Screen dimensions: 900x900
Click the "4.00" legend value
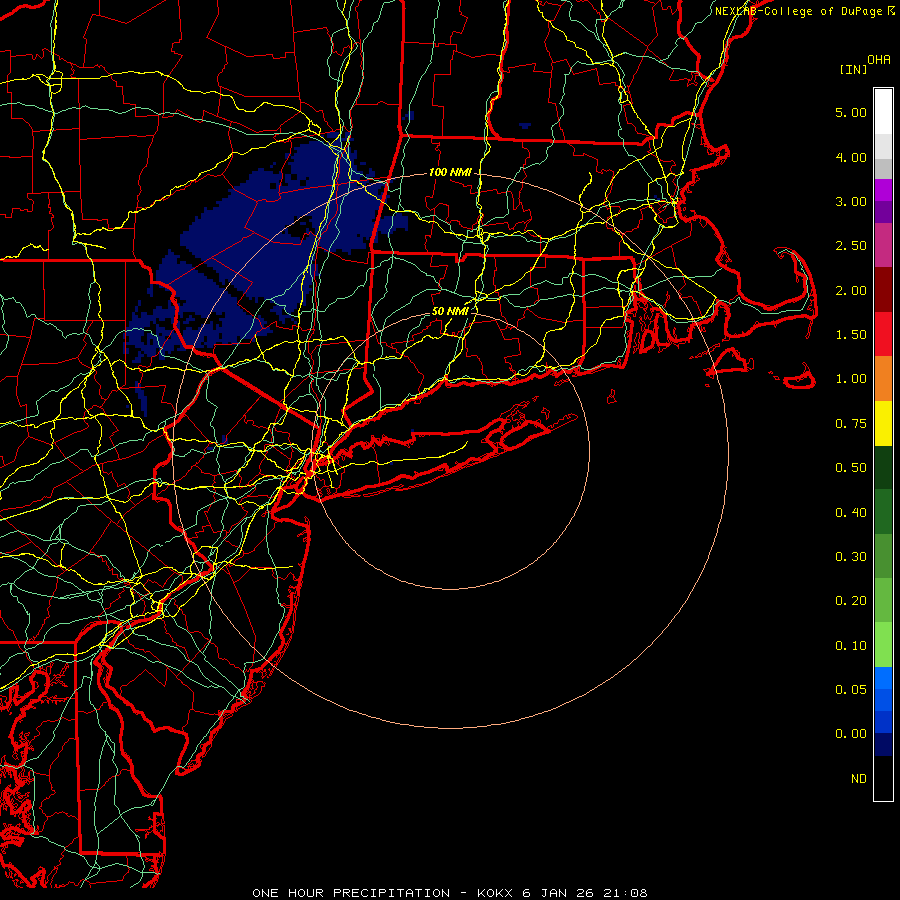tap(851, 157)
